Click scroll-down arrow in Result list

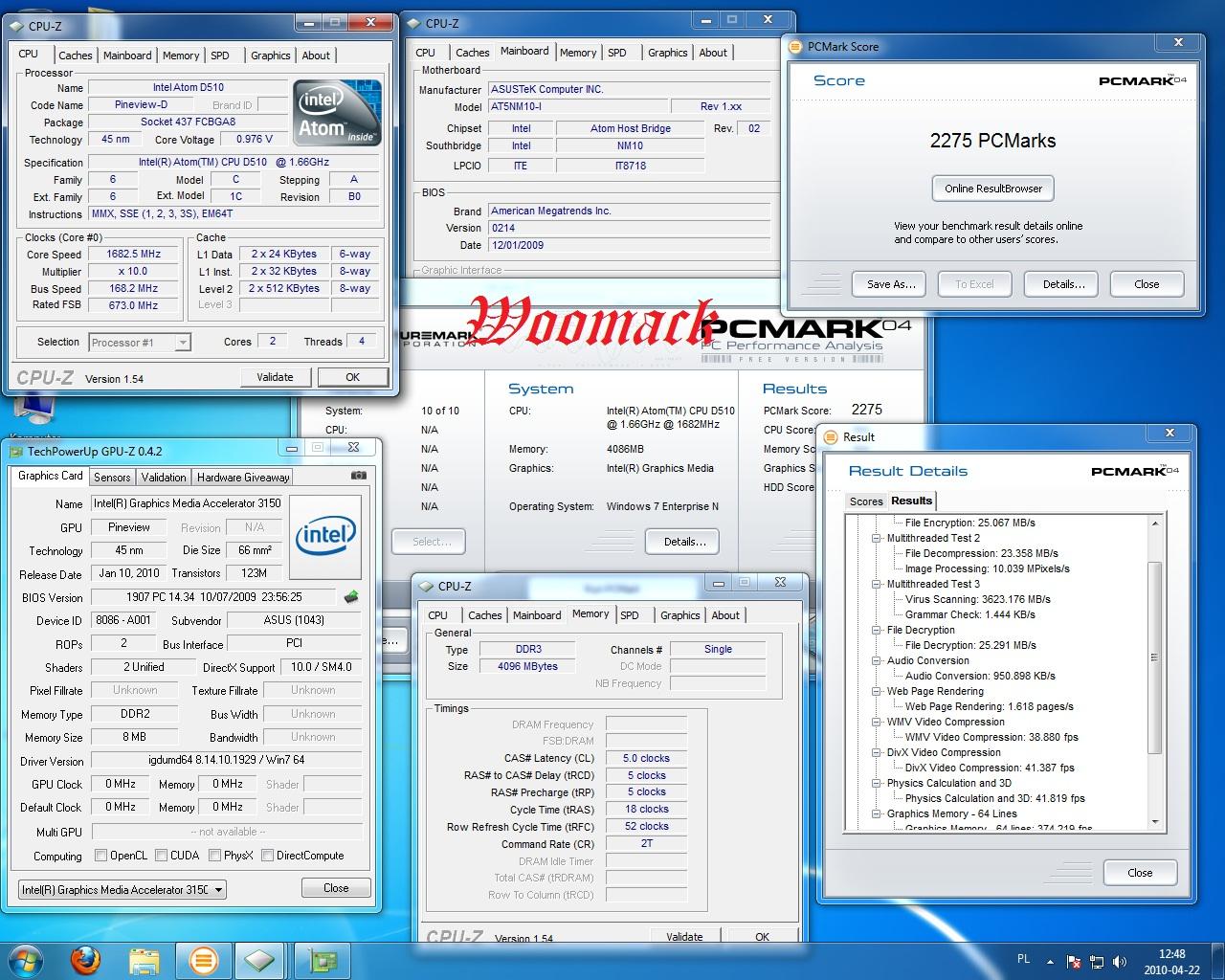click(x=1155, y=821)
